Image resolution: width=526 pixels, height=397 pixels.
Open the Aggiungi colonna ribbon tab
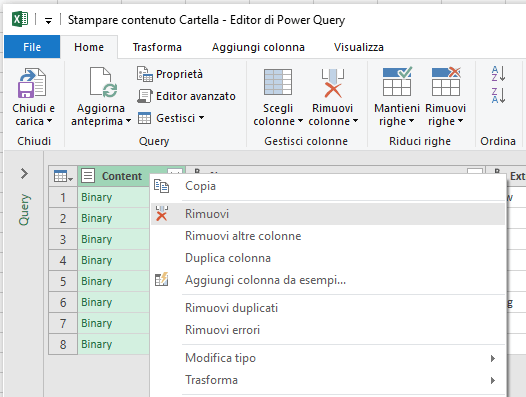tap(258, 47)
